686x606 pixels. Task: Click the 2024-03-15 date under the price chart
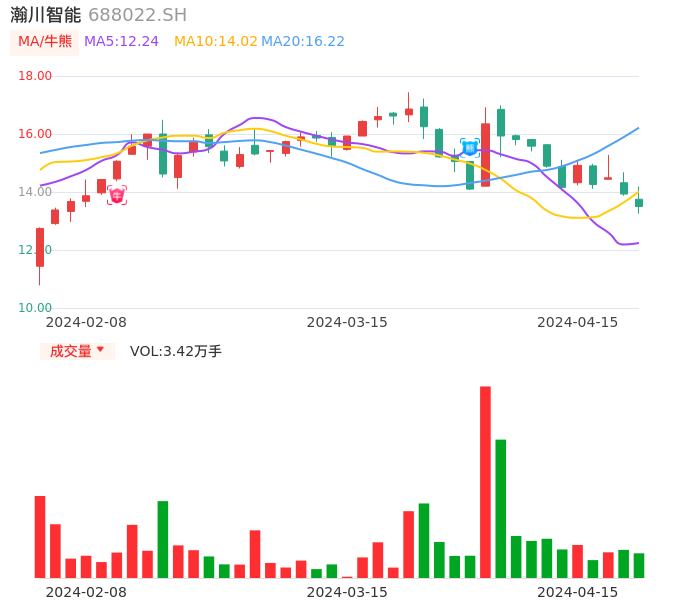[347, 322]
